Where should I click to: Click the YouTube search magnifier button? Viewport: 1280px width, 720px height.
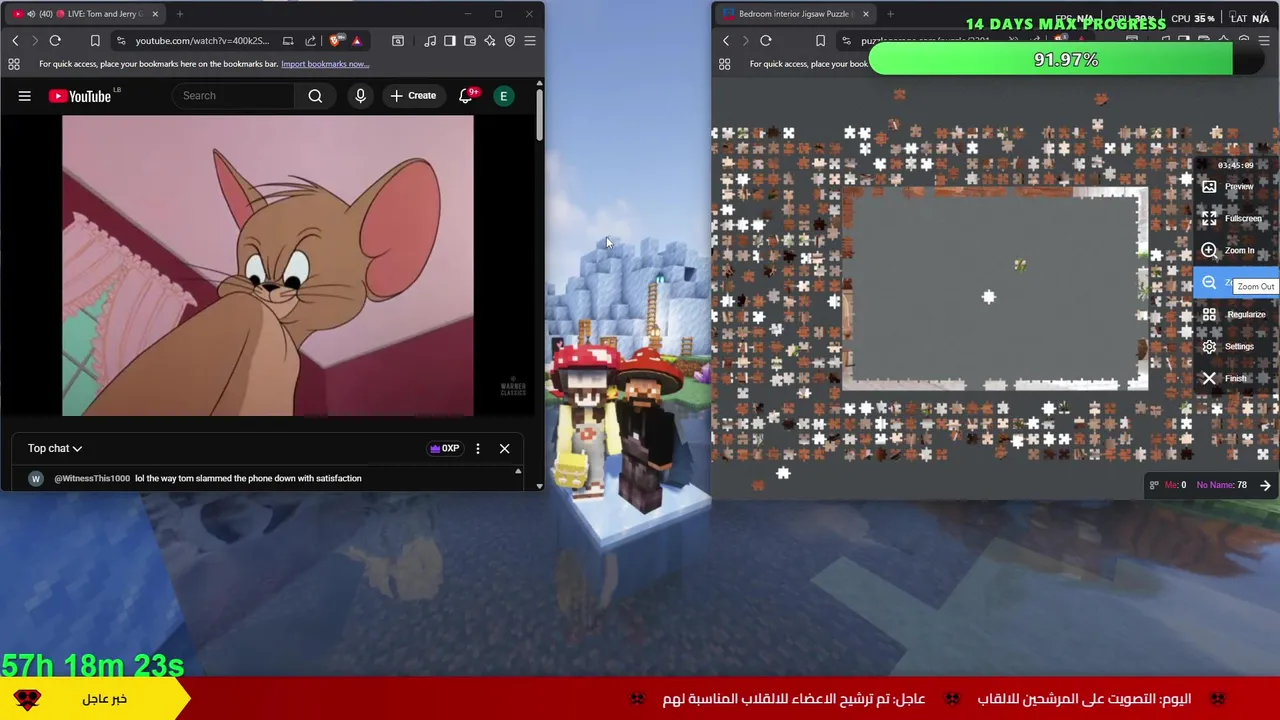[x=315, y=96]
